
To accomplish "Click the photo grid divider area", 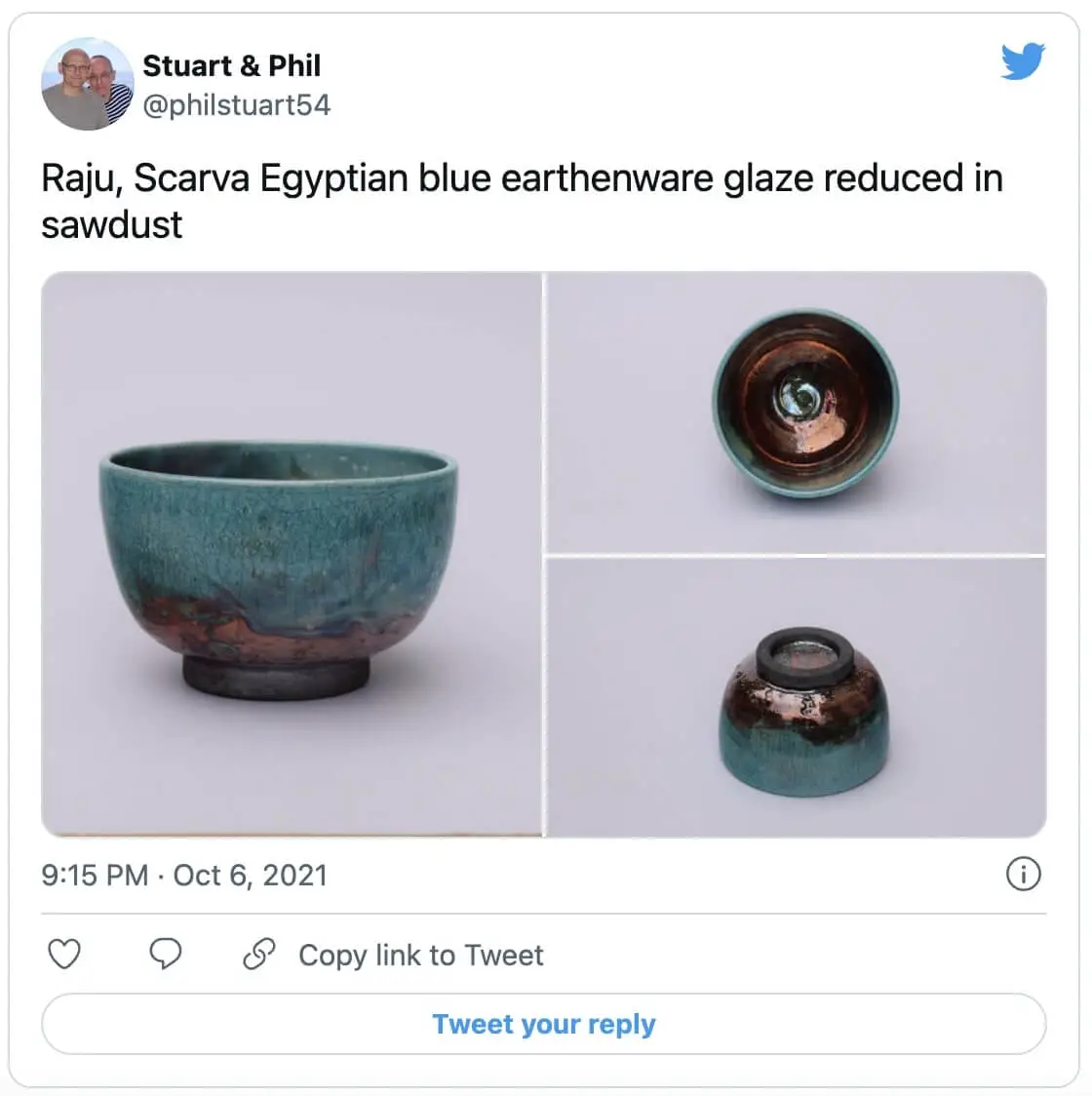I will (546, 554).
